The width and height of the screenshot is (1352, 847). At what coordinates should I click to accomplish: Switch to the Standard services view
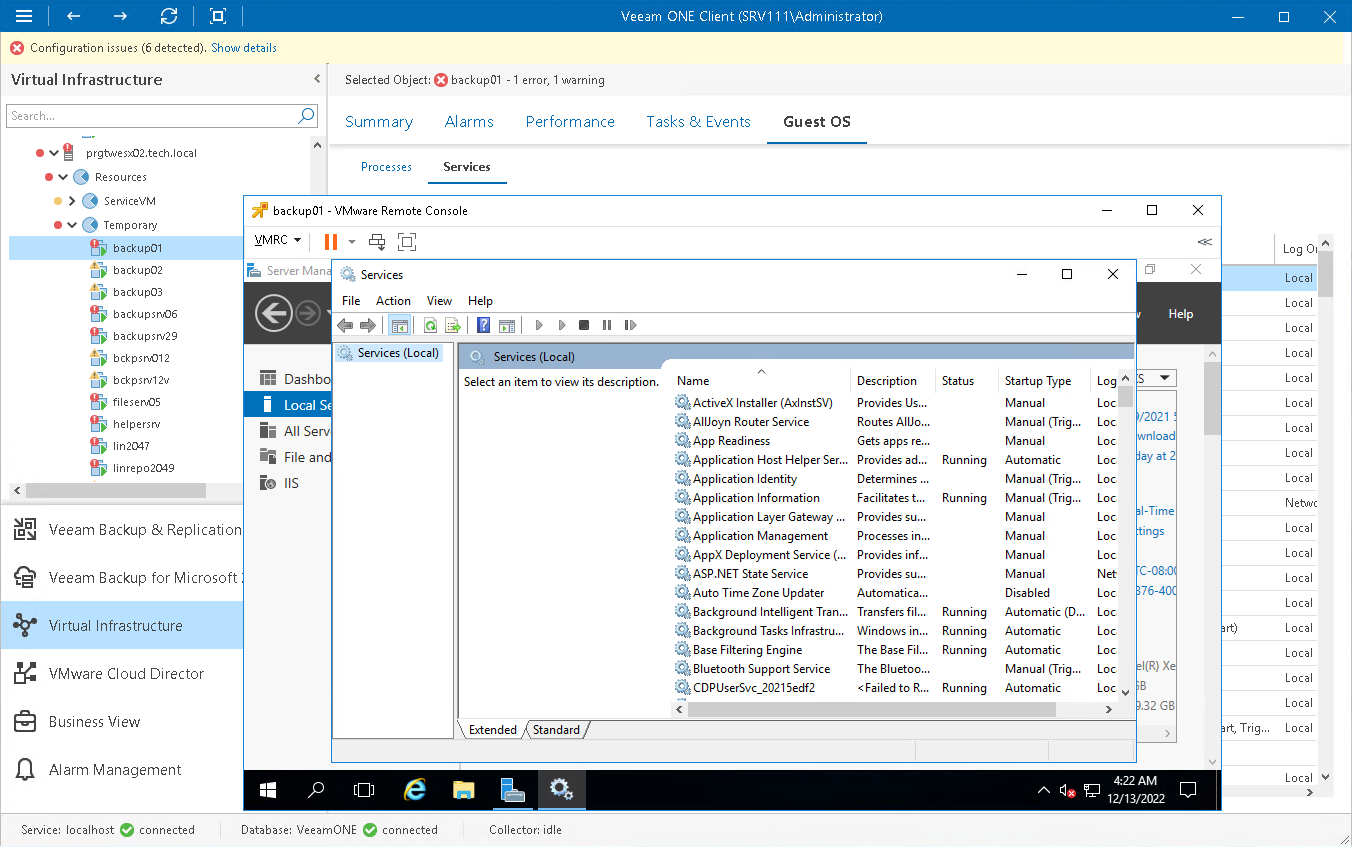pos(556,729)
